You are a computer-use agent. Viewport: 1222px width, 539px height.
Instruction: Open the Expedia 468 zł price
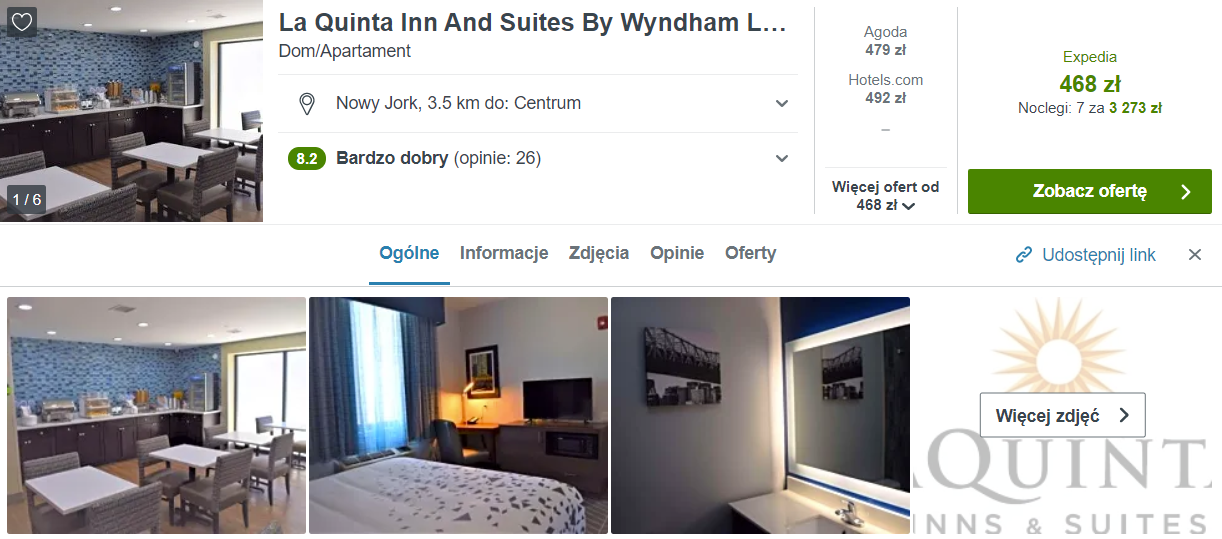click(1090, 82)
